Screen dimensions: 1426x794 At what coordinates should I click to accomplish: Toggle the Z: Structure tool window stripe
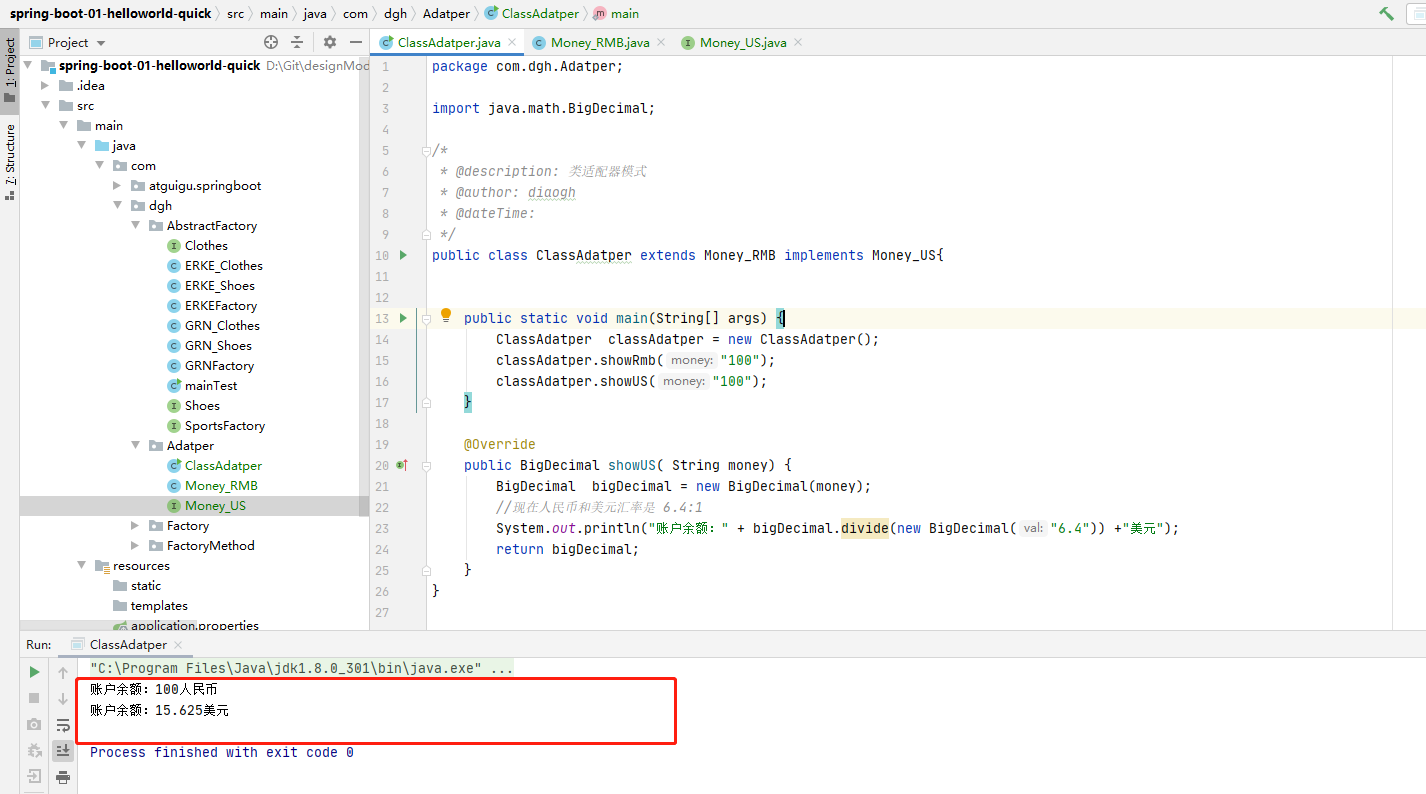click(10, 162)
